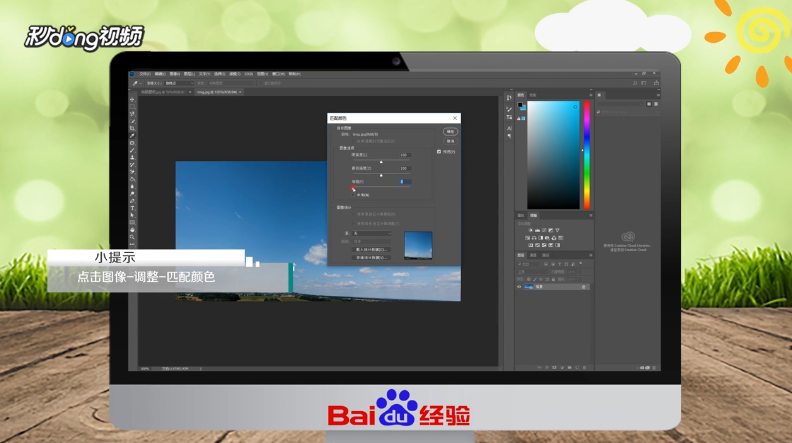
Task: Click the rainbow hue strip in Color panel
Action: click(587, 155)
